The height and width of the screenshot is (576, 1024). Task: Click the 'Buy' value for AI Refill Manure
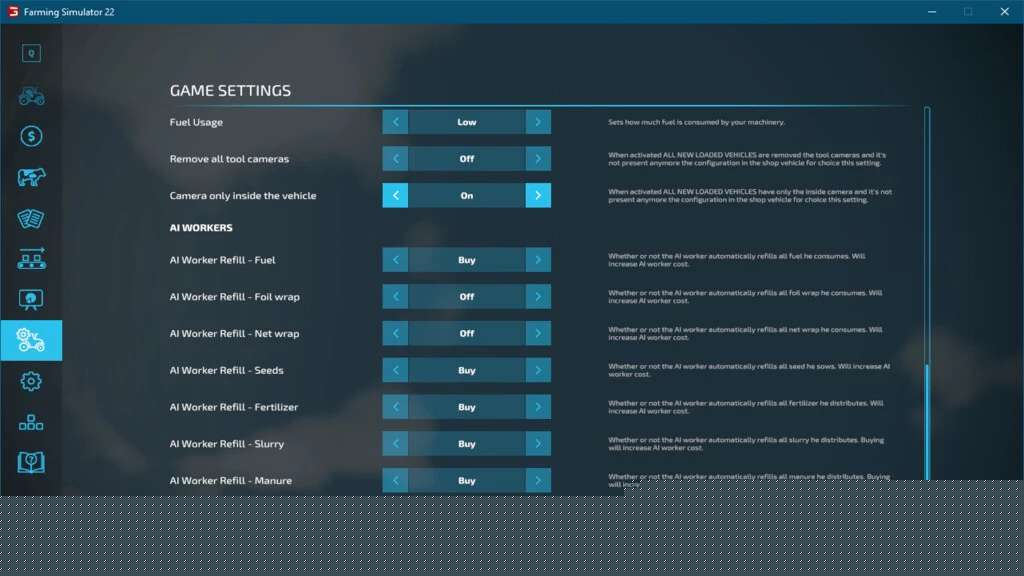(467, 481)
